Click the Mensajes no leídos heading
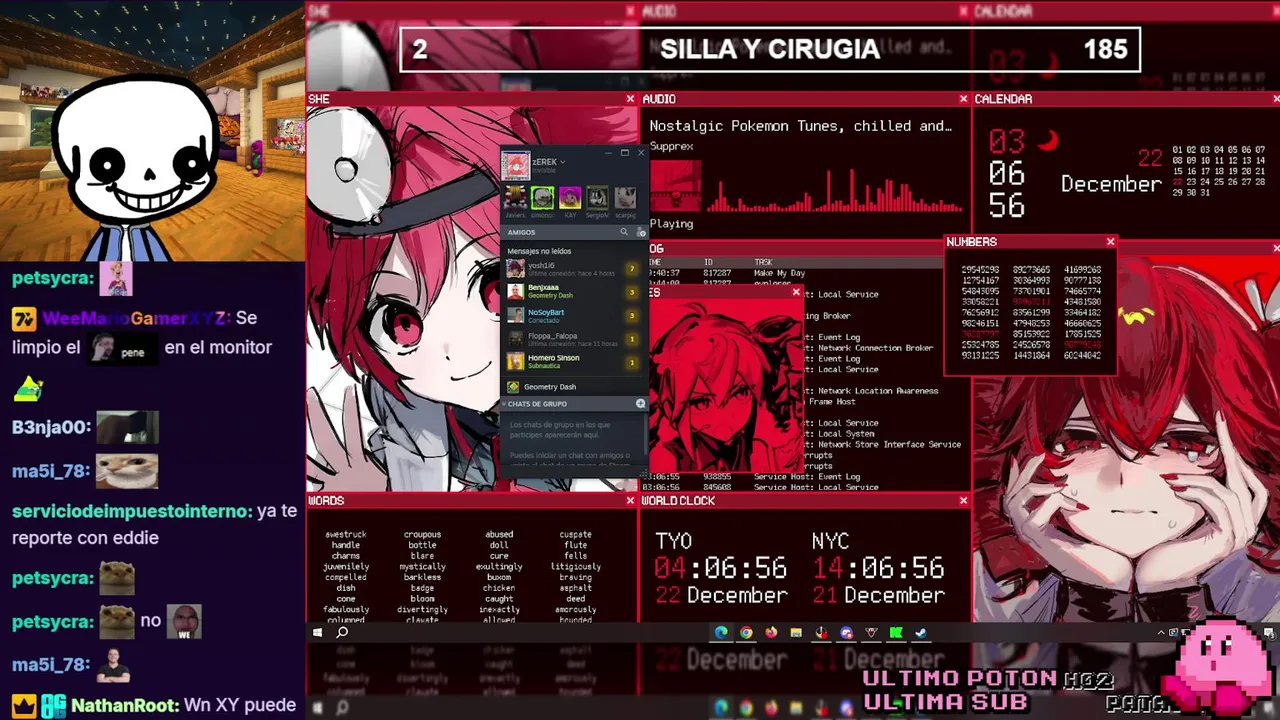 click(x=539, y=251)
